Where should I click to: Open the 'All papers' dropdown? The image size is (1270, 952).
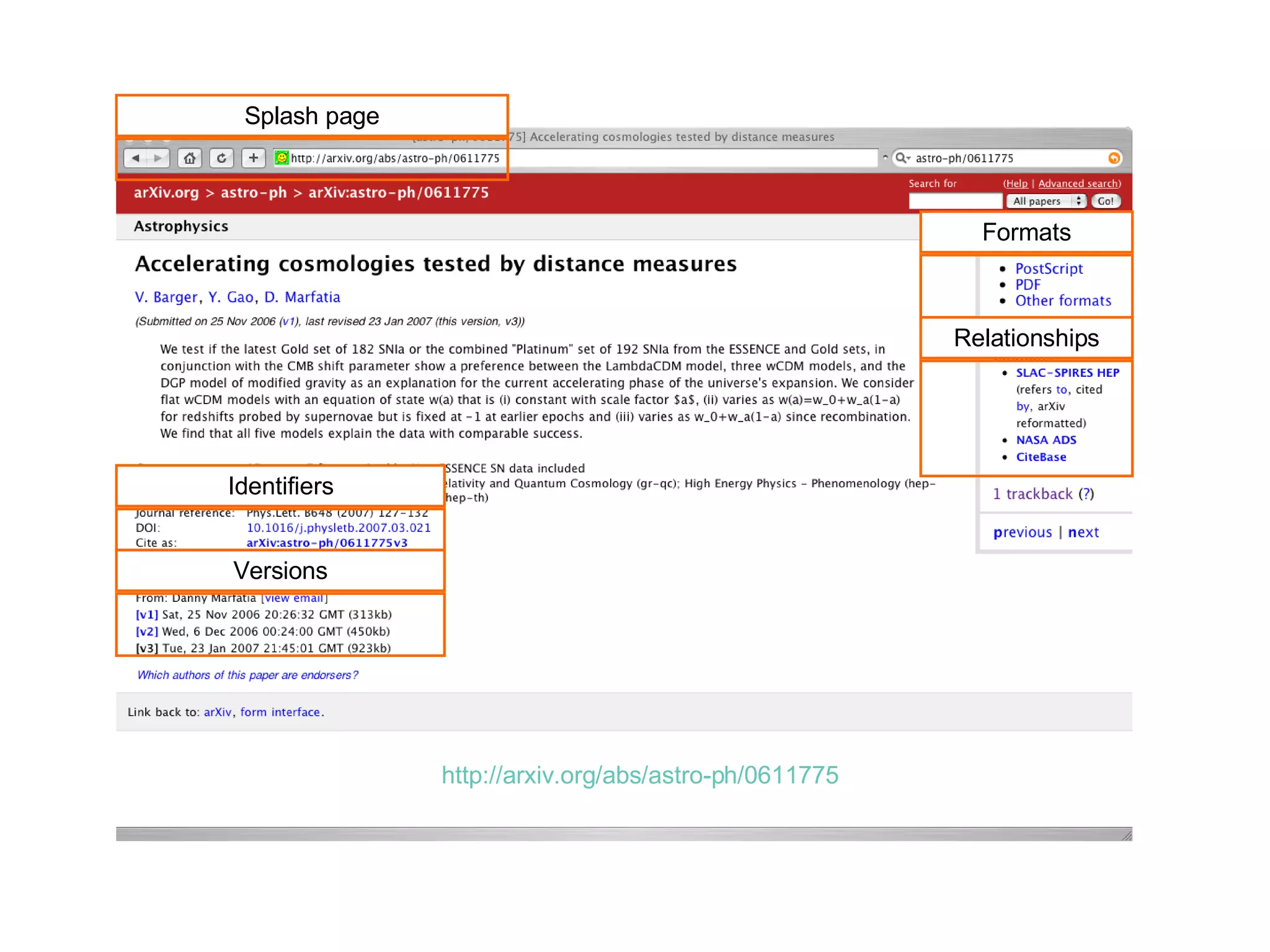tap(1046, 201)
